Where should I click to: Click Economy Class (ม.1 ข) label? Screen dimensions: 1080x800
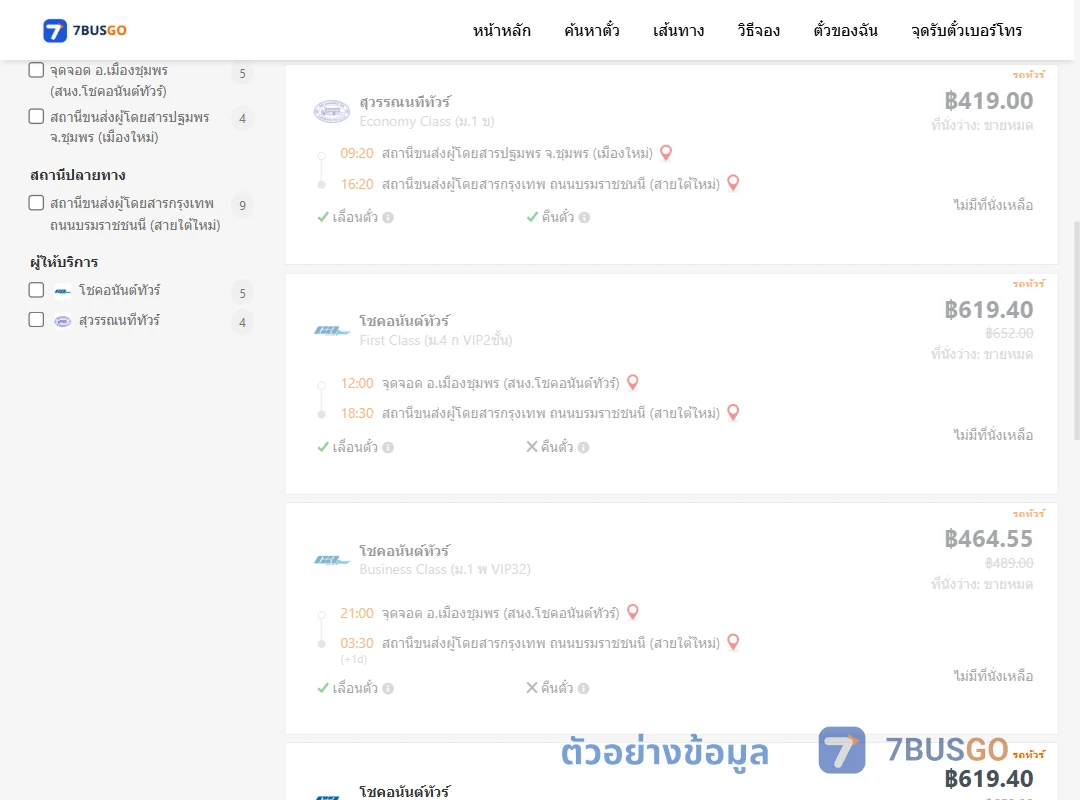point(427,121)
